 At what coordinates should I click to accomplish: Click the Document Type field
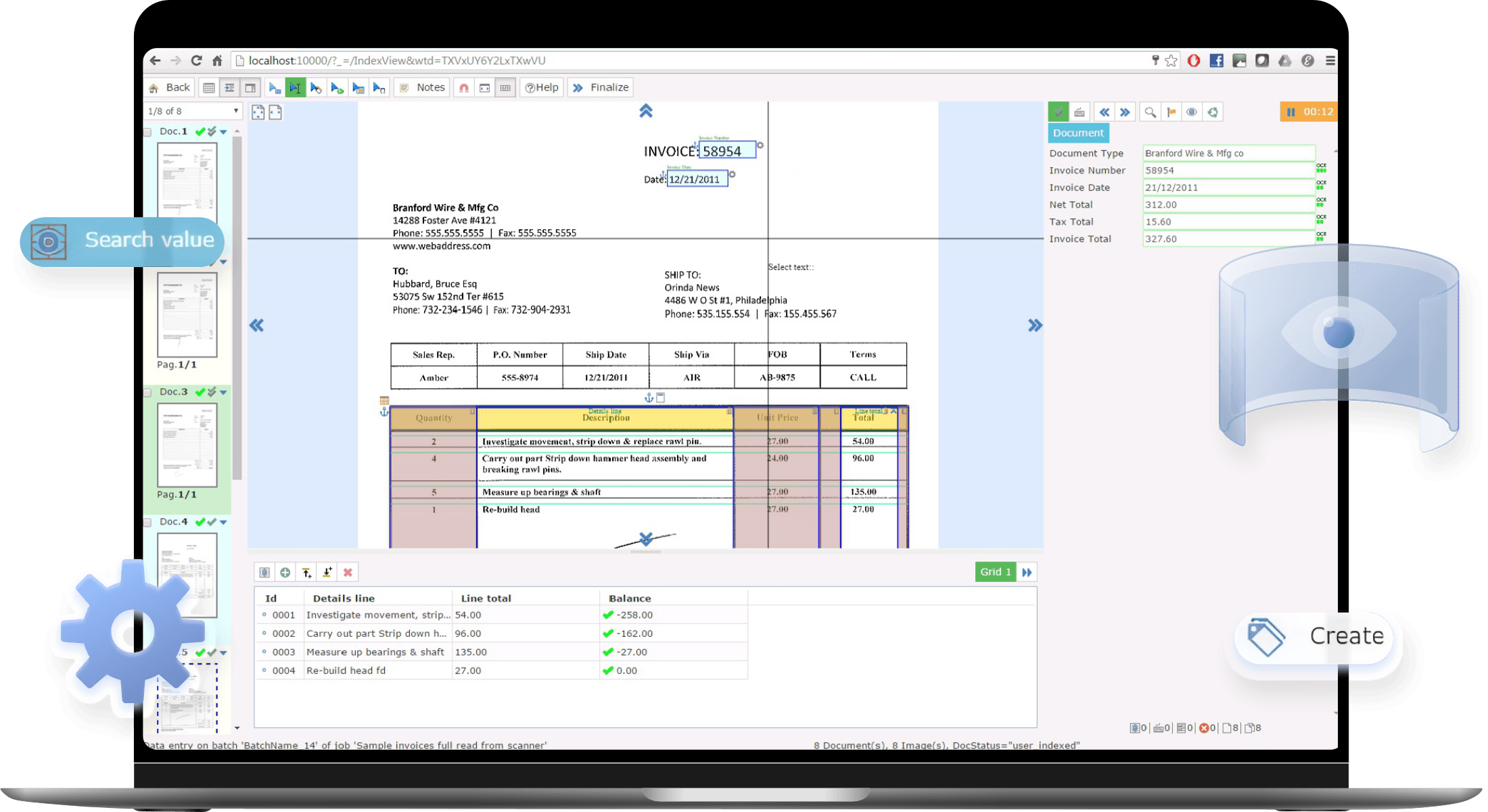[x=1228, y=153]
